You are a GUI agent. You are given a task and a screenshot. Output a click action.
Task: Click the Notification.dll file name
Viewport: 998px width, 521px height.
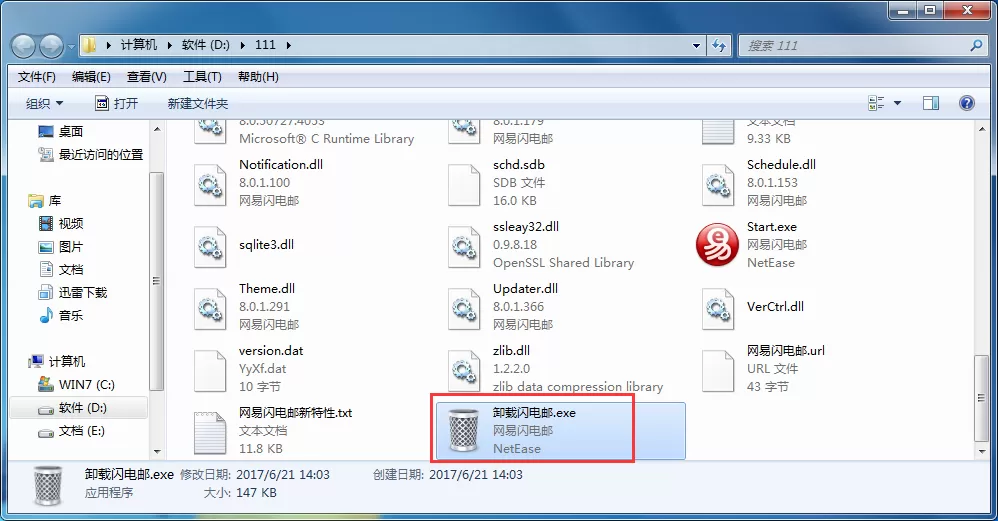[x=281, y=164]
